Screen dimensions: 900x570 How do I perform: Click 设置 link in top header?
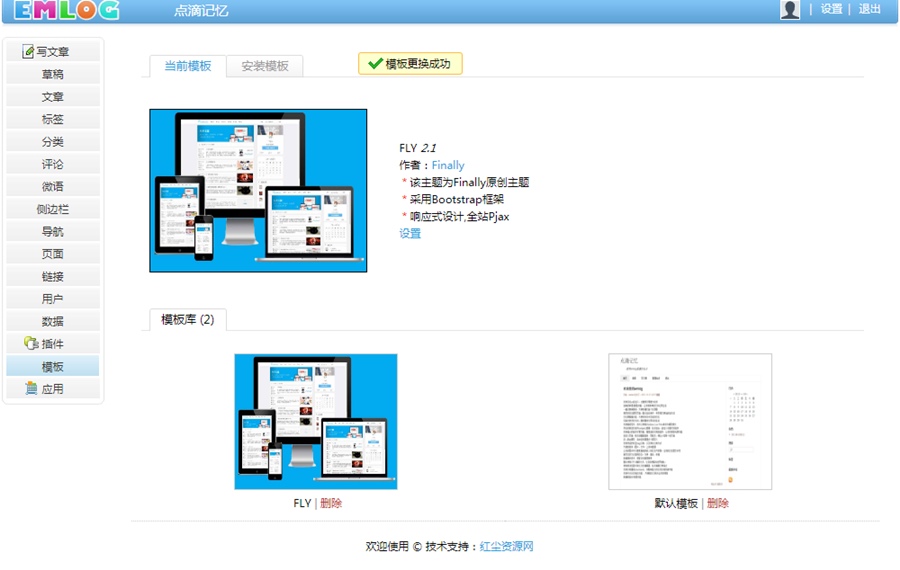[x=831, y=9]
